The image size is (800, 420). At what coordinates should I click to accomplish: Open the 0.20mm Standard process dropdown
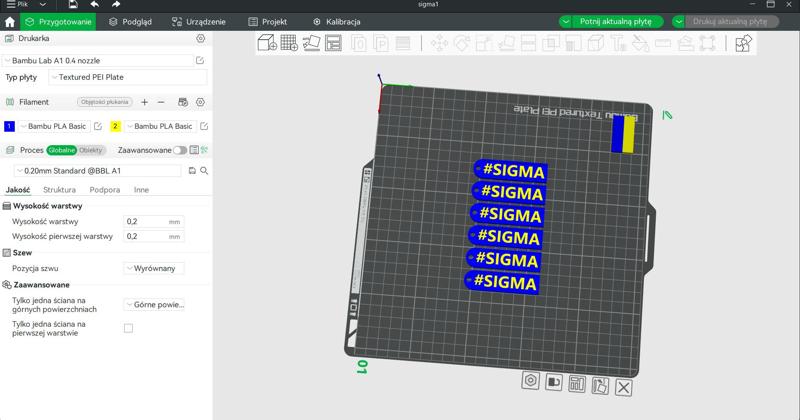click(x=97, y=171)
